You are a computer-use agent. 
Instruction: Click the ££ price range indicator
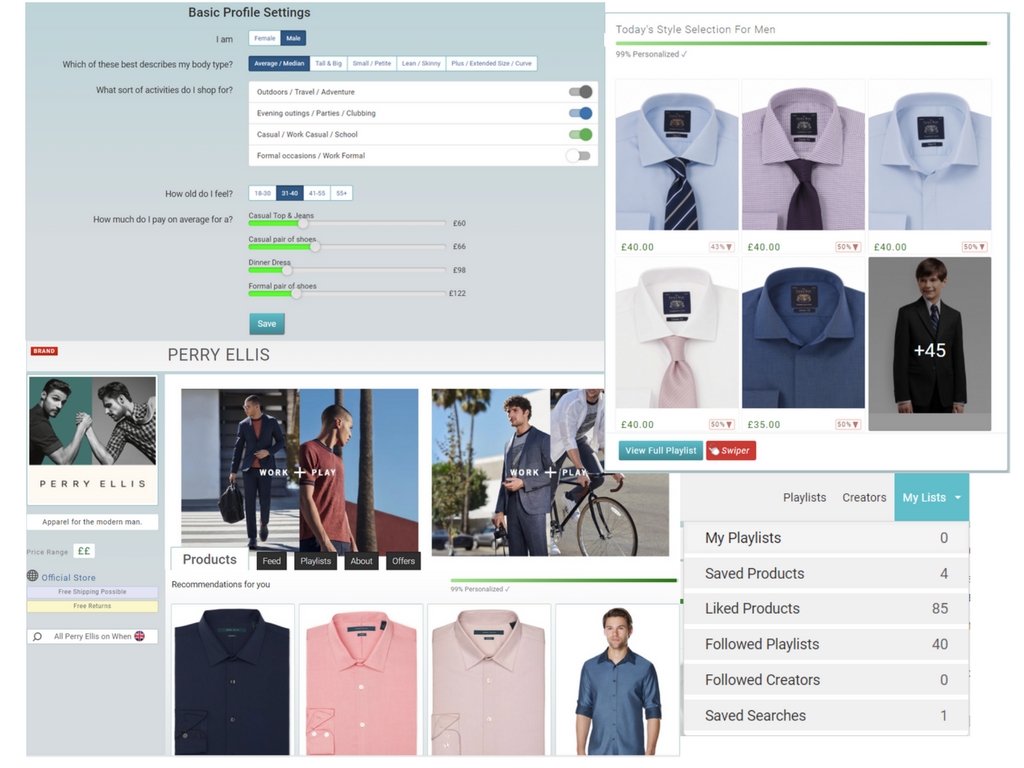[84, 551]
